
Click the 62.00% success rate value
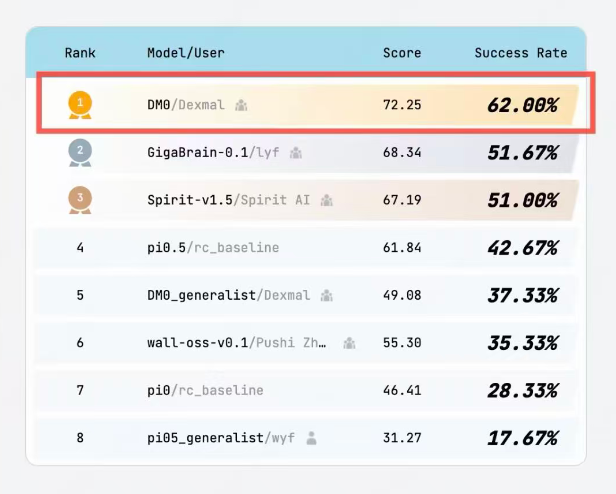coord(522,104)
